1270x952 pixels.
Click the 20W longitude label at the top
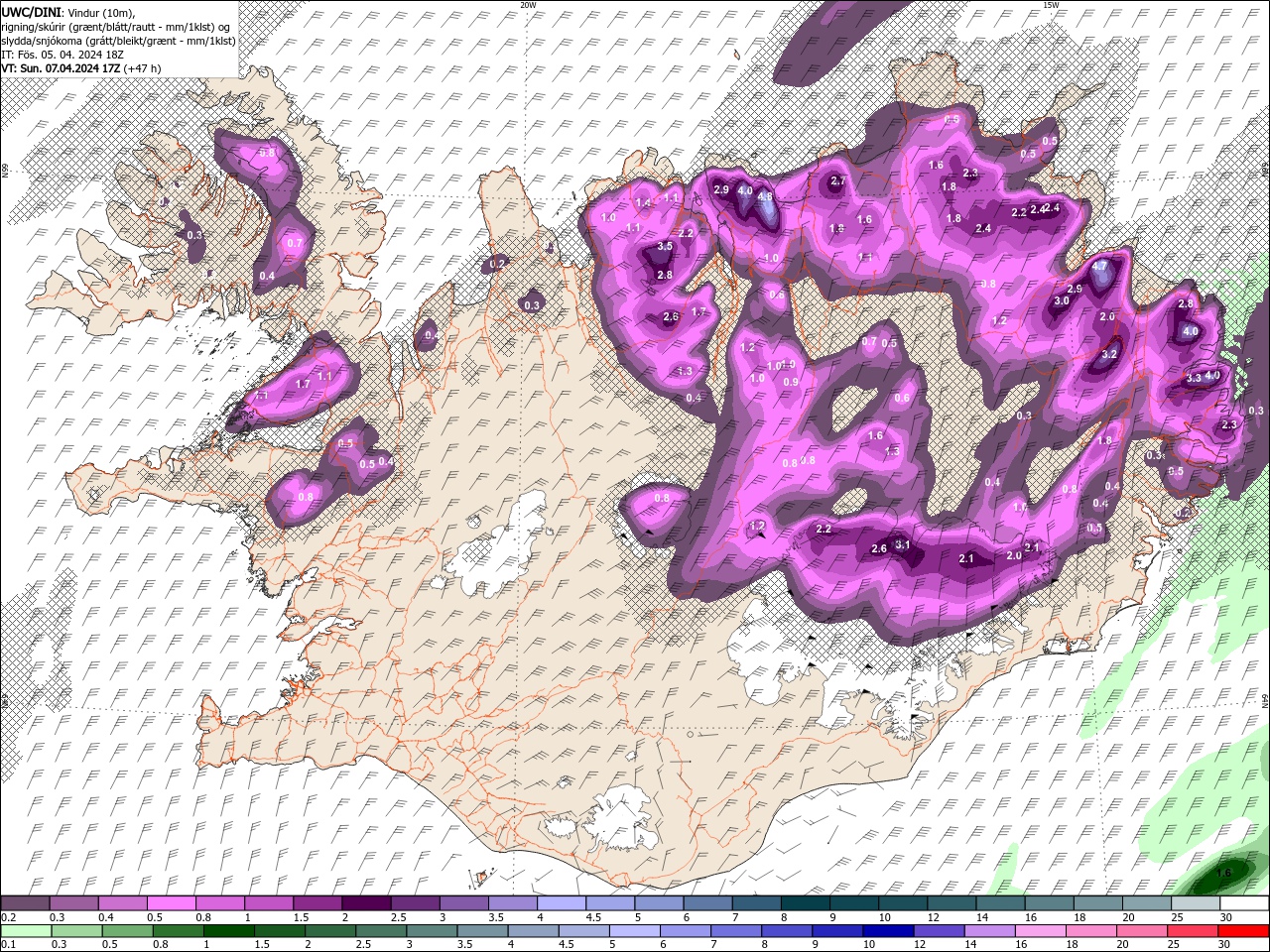click(528, 5)
